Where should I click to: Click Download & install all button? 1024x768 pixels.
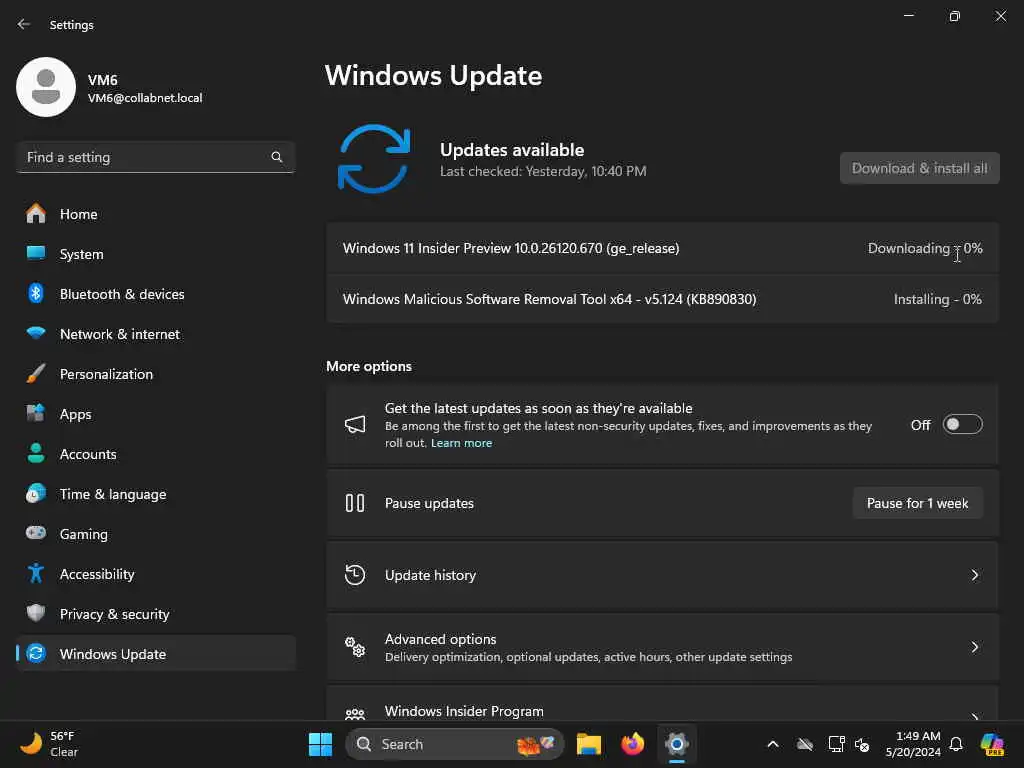[x=920, y=168]
